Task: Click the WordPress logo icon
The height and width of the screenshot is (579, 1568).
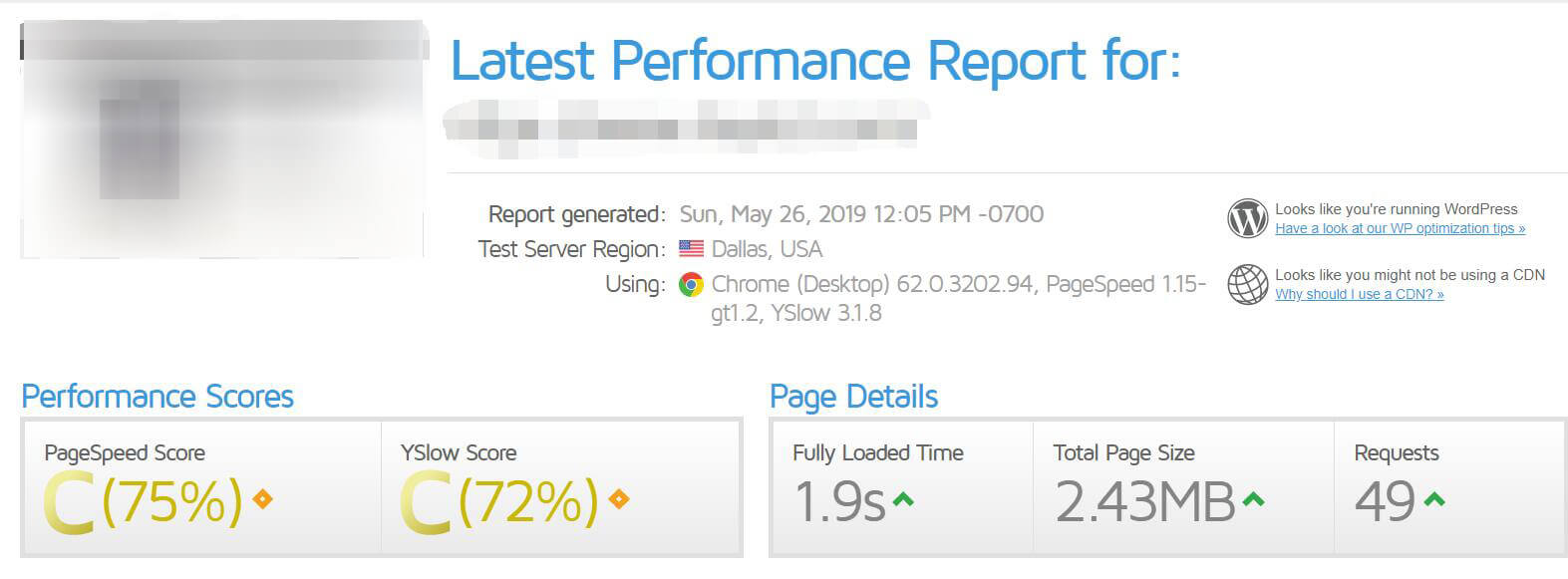Action: [x=1247, y=218]
